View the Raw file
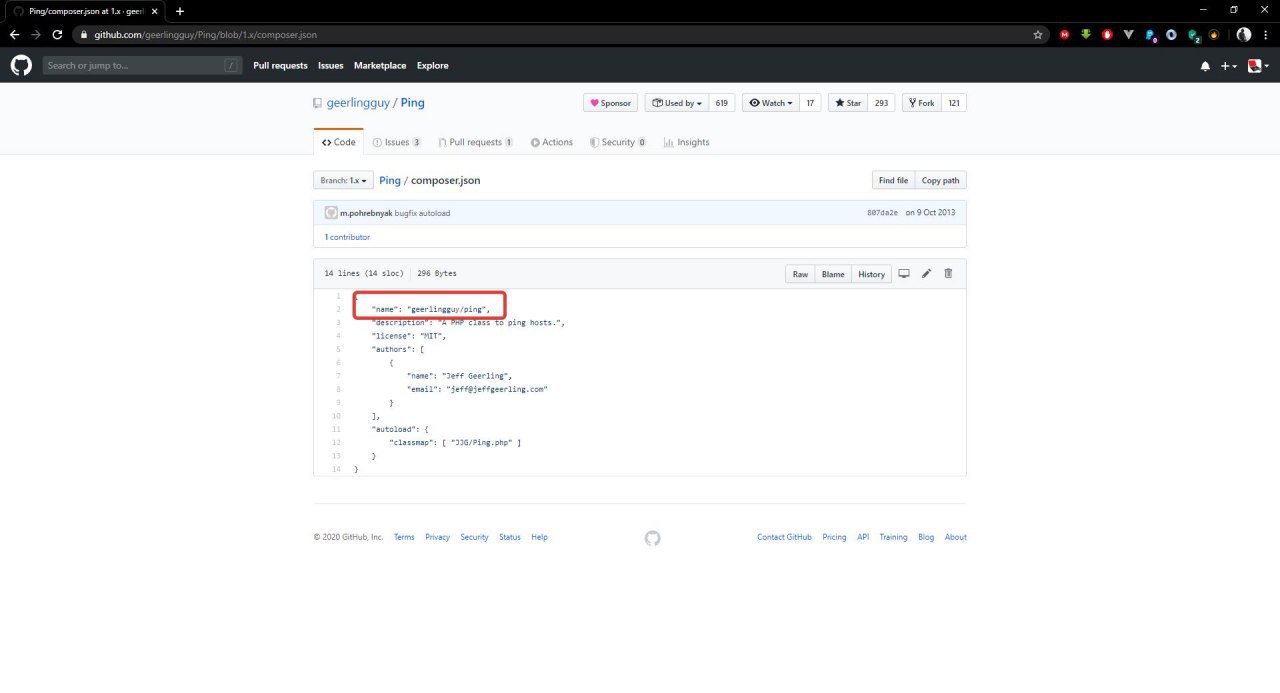1280x693 pixels. [x=800, y=274]
